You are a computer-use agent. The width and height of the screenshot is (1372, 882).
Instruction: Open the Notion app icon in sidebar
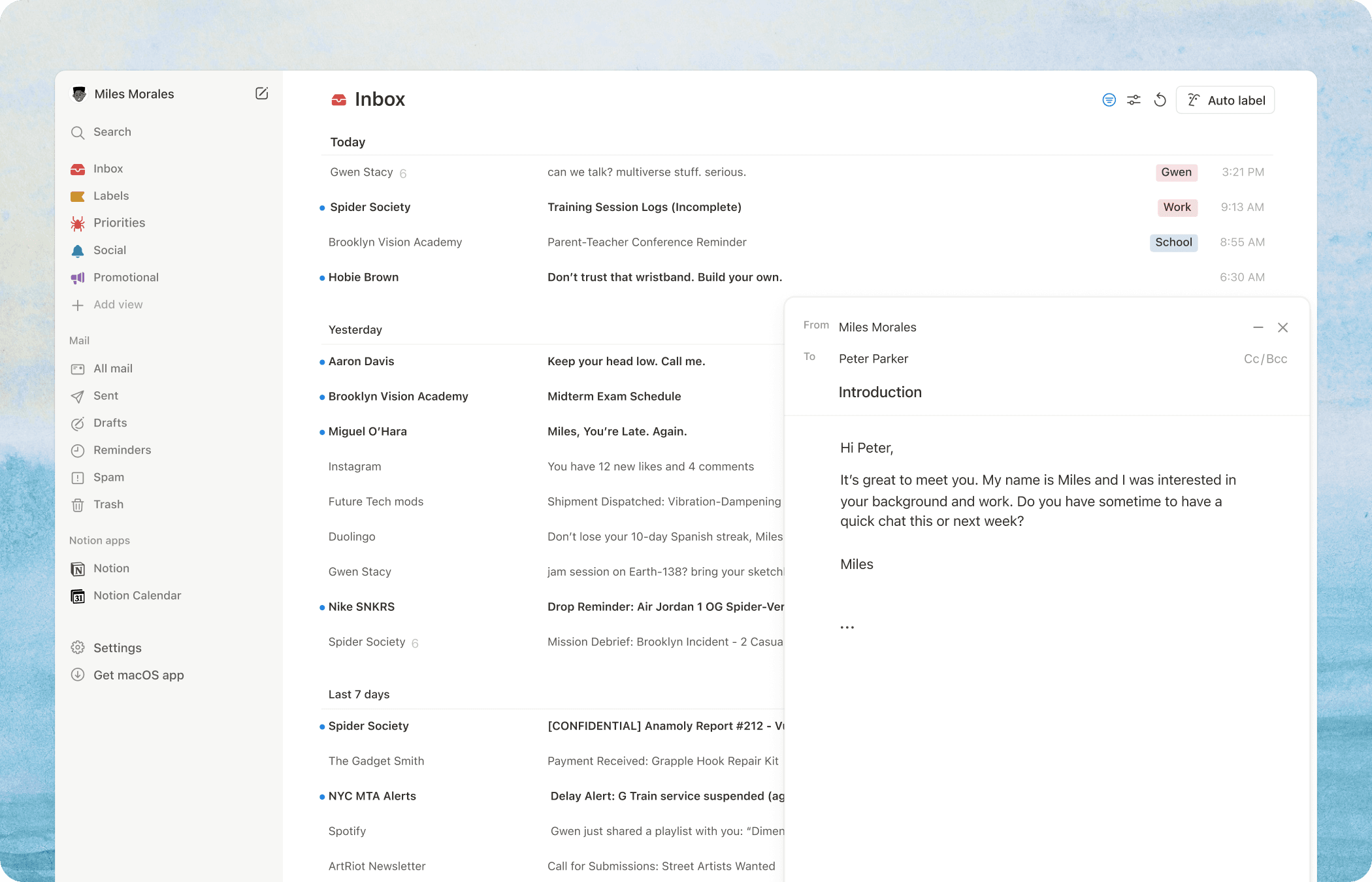(78, 568)
